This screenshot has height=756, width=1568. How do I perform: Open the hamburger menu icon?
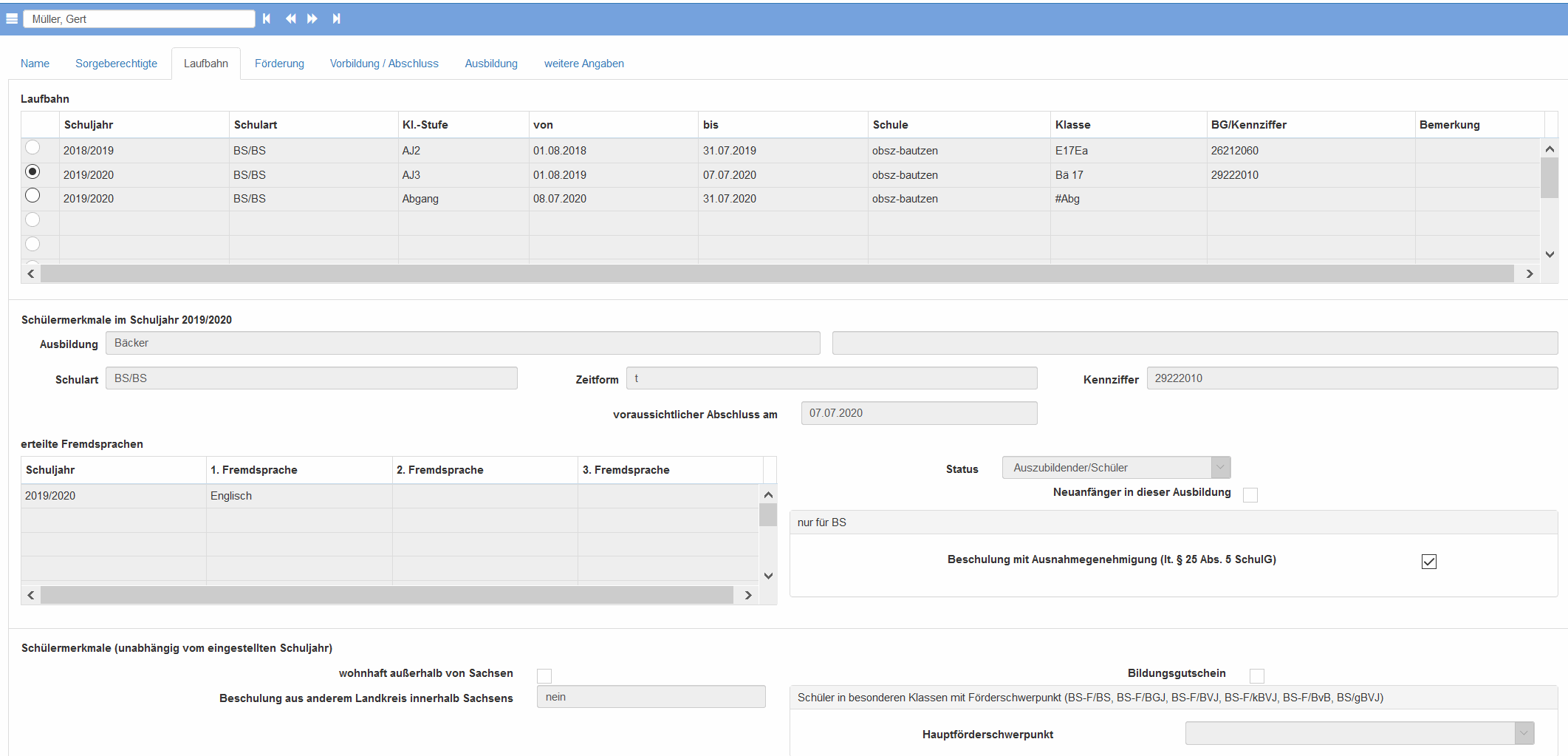(12, 18)
